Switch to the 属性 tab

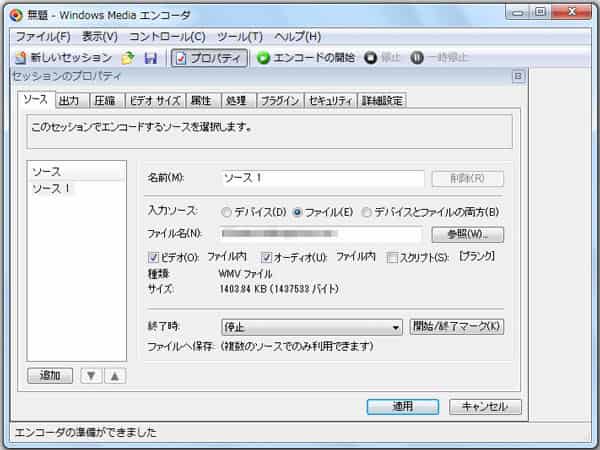click(204, 101)
